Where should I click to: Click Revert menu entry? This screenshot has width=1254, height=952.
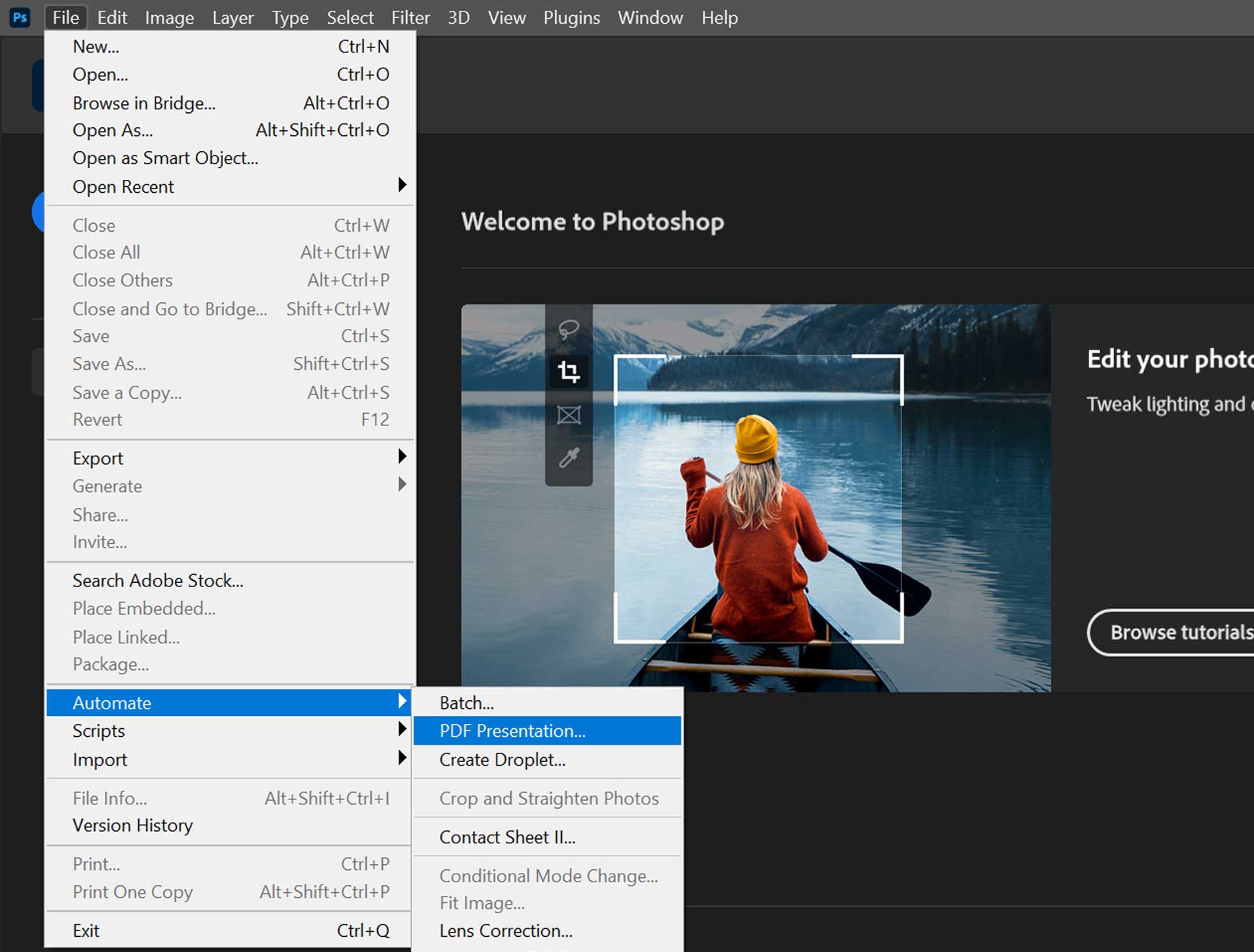coord(230,420)
